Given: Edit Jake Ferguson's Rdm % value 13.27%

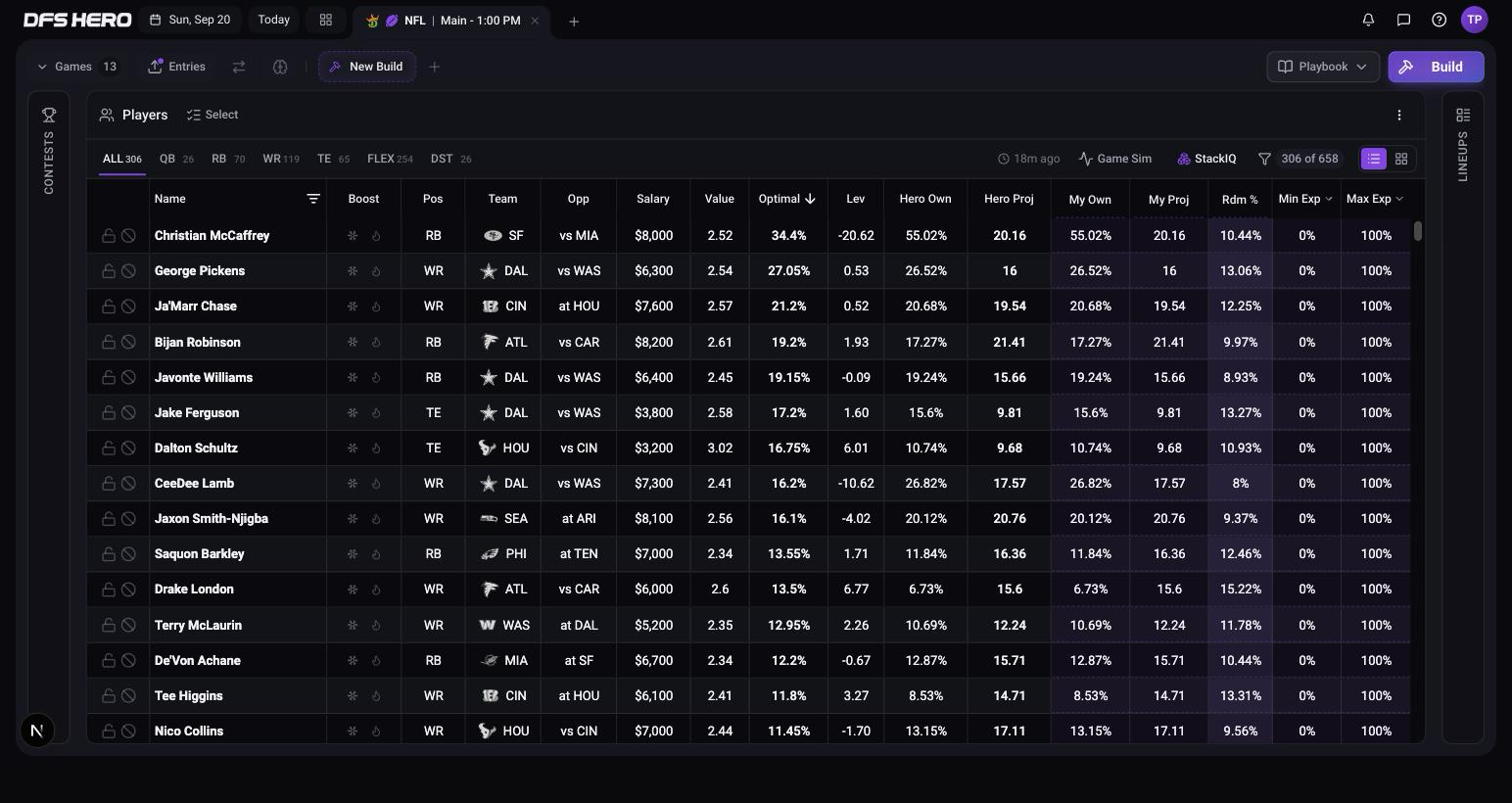Looking at the screenshot, I should click(1241, 412).
